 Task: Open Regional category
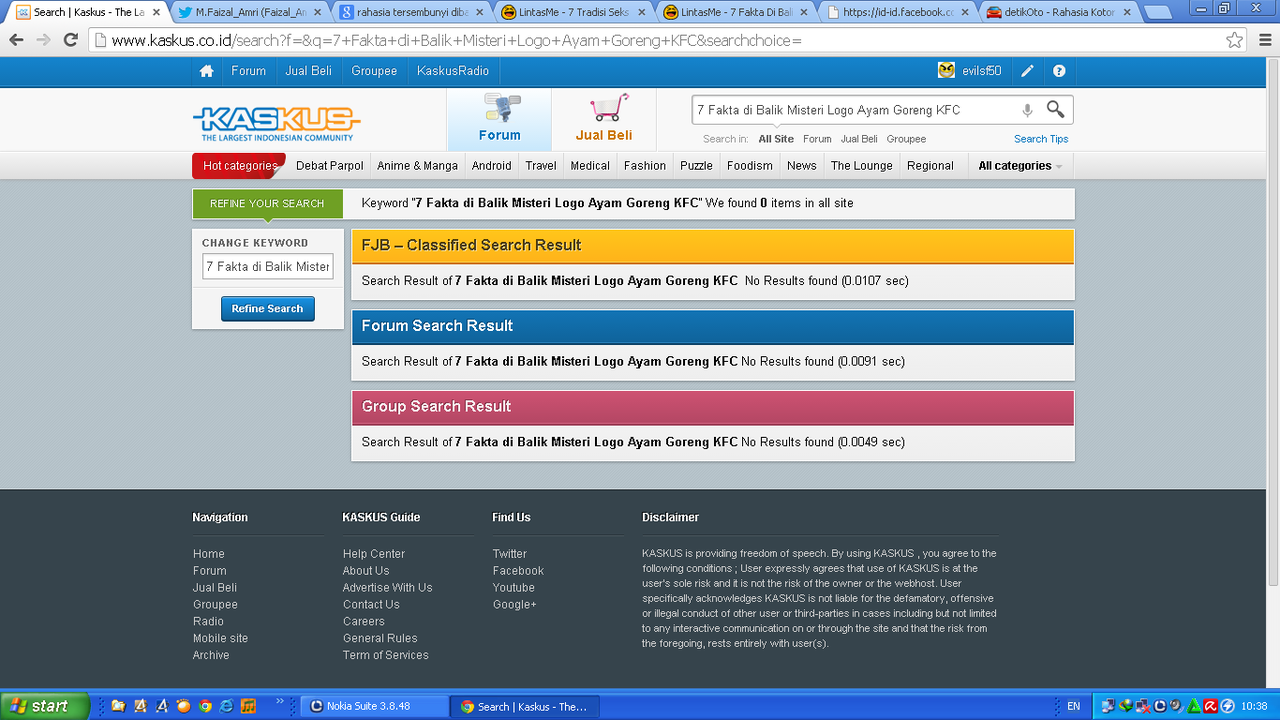click(x=930, y=166)
